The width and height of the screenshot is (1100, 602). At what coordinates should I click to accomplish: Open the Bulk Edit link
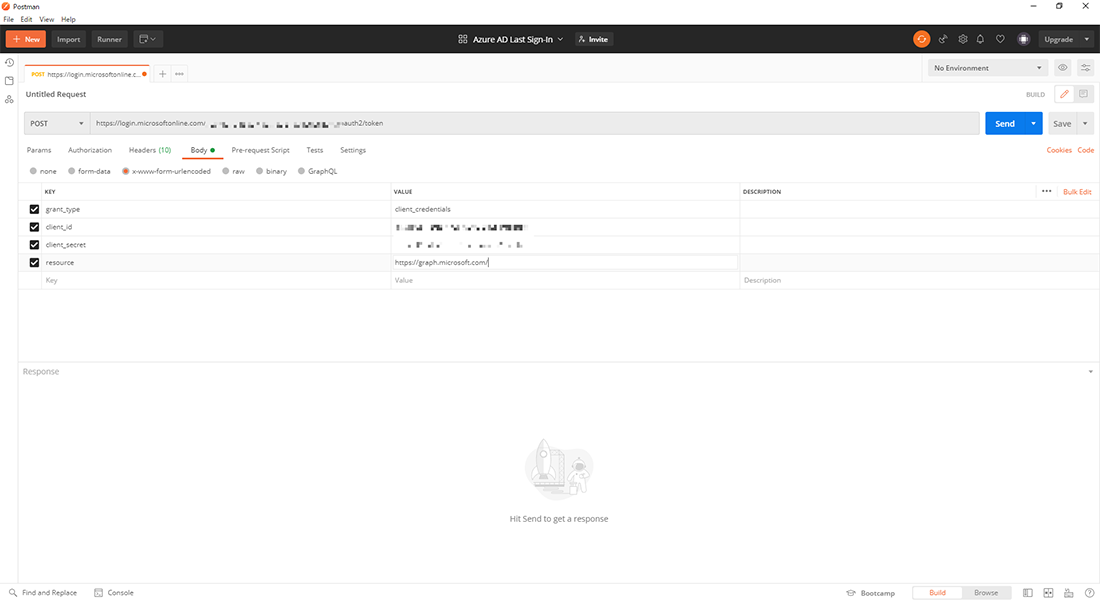[x=1077, y=192]
